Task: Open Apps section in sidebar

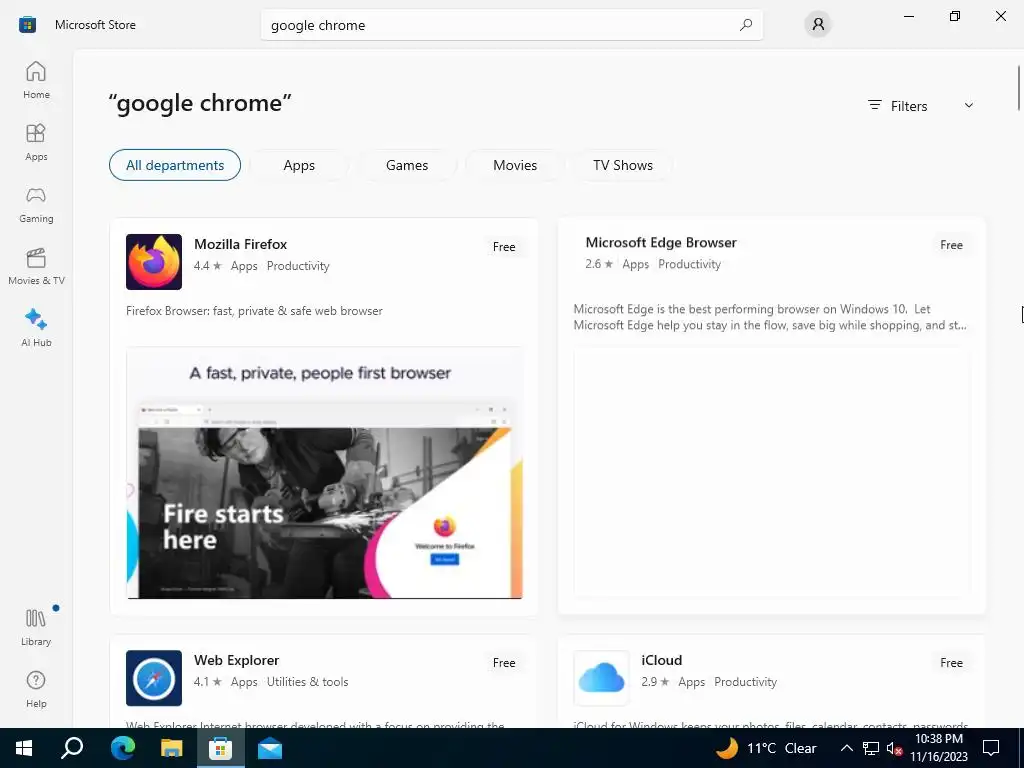Action: 36,142
